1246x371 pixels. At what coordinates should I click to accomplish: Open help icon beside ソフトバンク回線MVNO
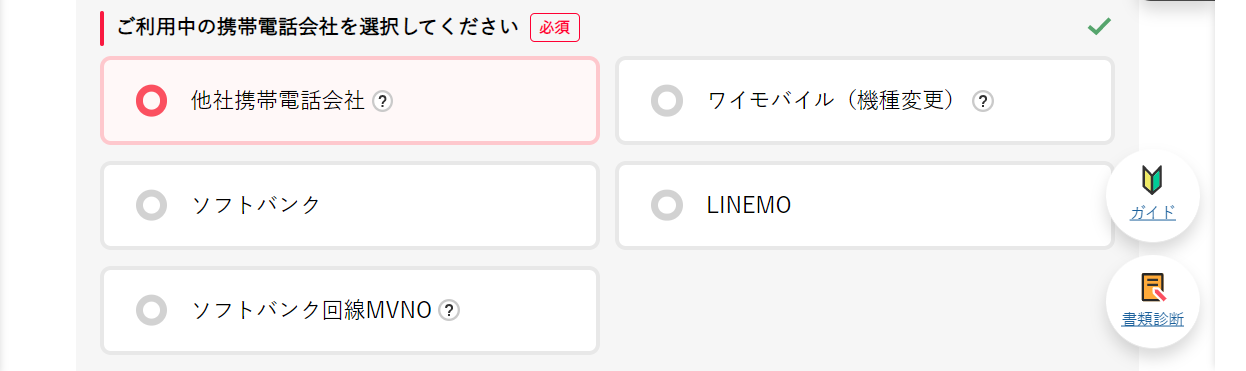click(x=449, y=310)
